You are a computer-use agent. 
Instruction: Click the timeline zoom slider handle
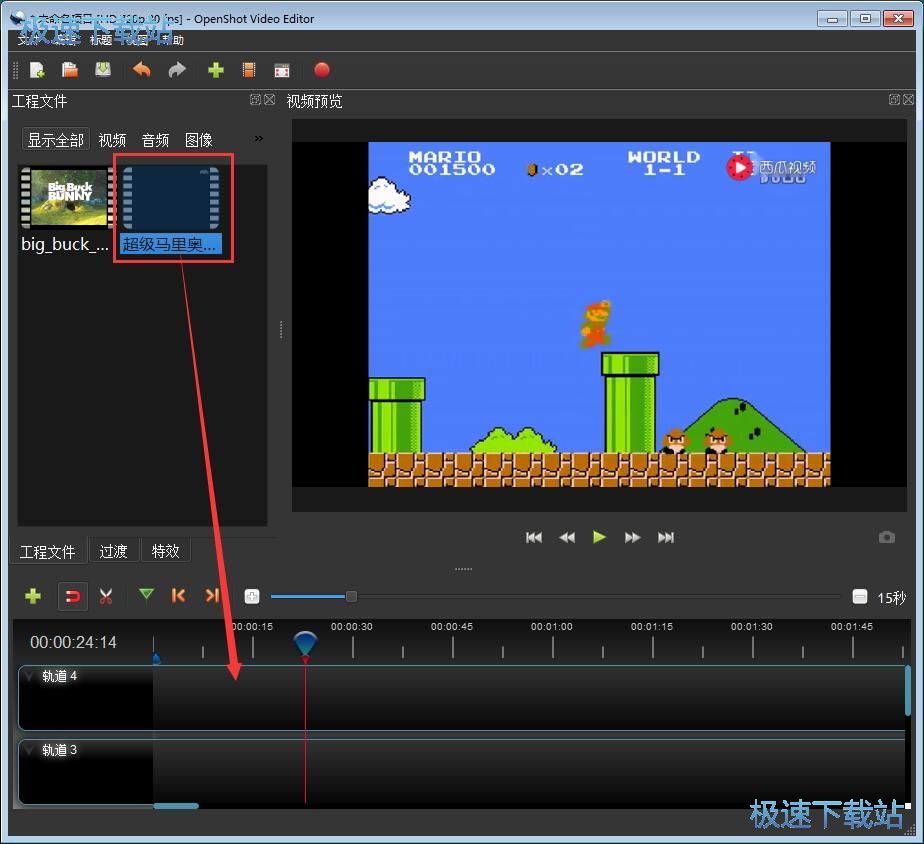[351, 596]
